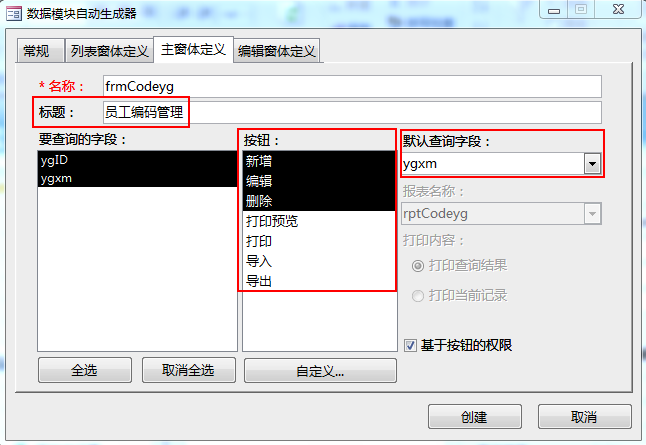This screenshot has height=445, width=646.
Task: Click the 创建 button
Action: pos(475,417)
